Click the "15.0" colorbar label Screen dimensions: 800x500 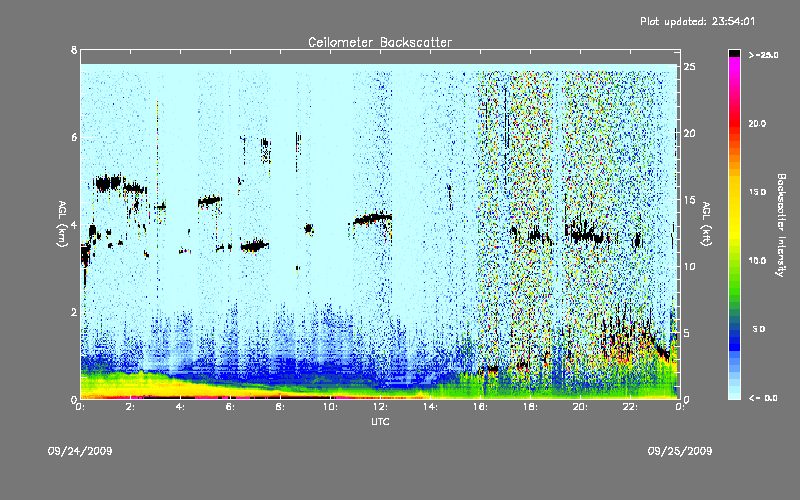coord(757,192)
